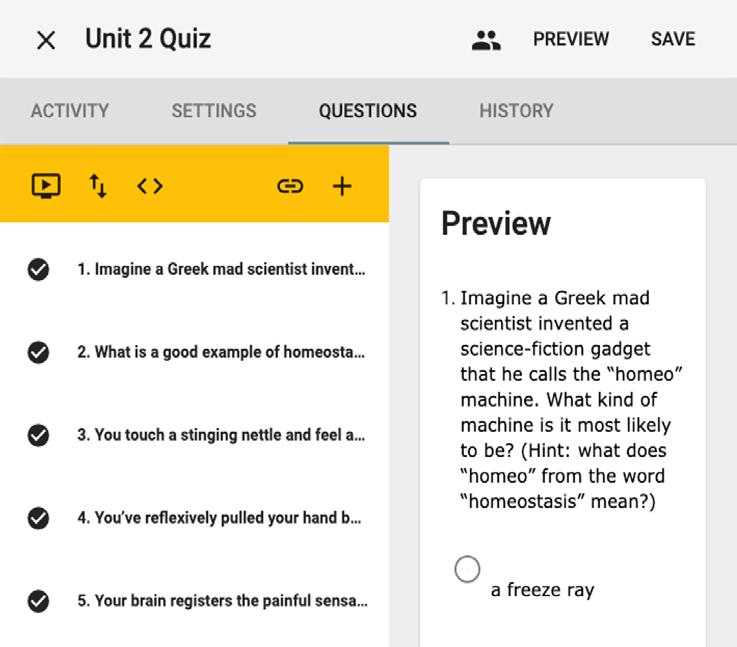Viewport: 737px width, 647px height.
Task: Click the link icon in yellow toolbar
Action: (x=290, y=186)
